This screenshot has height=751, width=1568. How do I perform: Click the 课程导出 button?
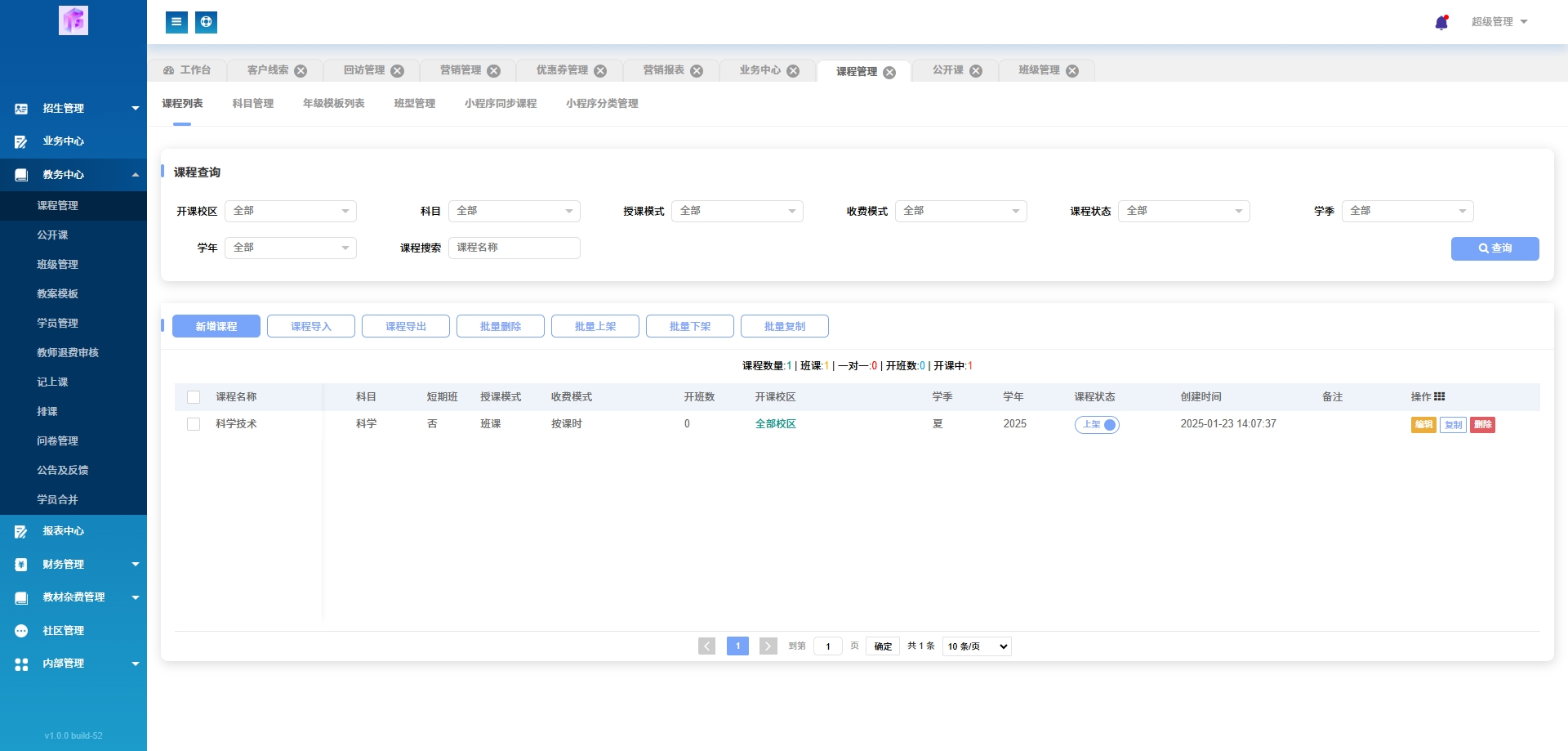(406, 326)
